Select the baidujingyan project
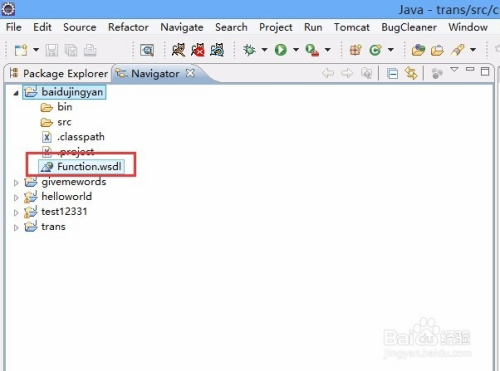The image size is (500, 371). 64,92
